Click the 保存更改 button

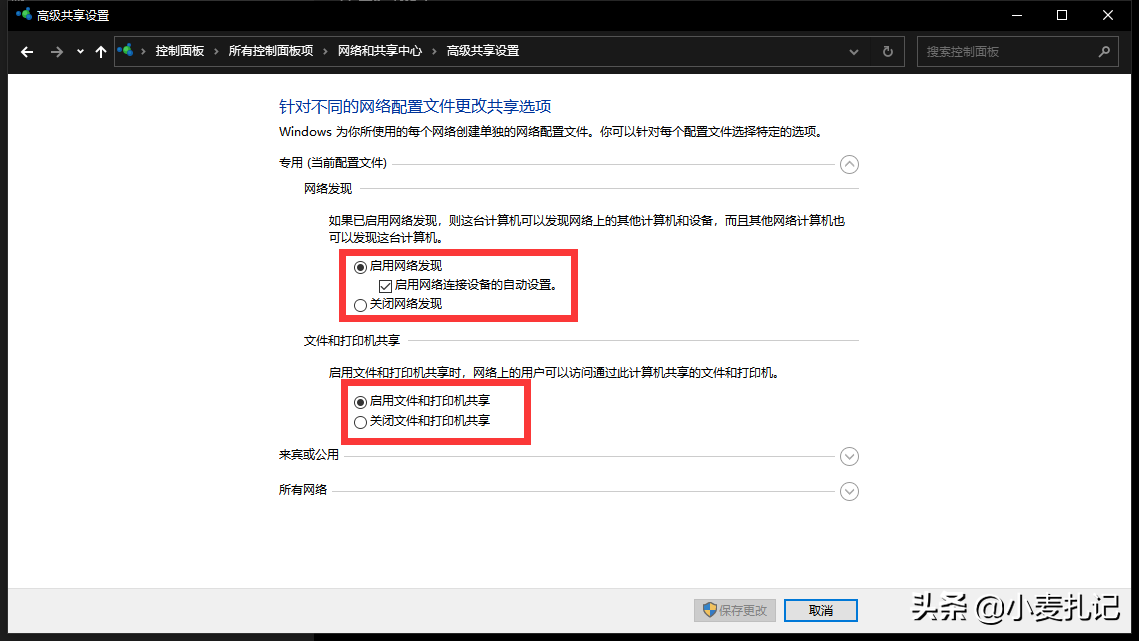tap(735, 610)
